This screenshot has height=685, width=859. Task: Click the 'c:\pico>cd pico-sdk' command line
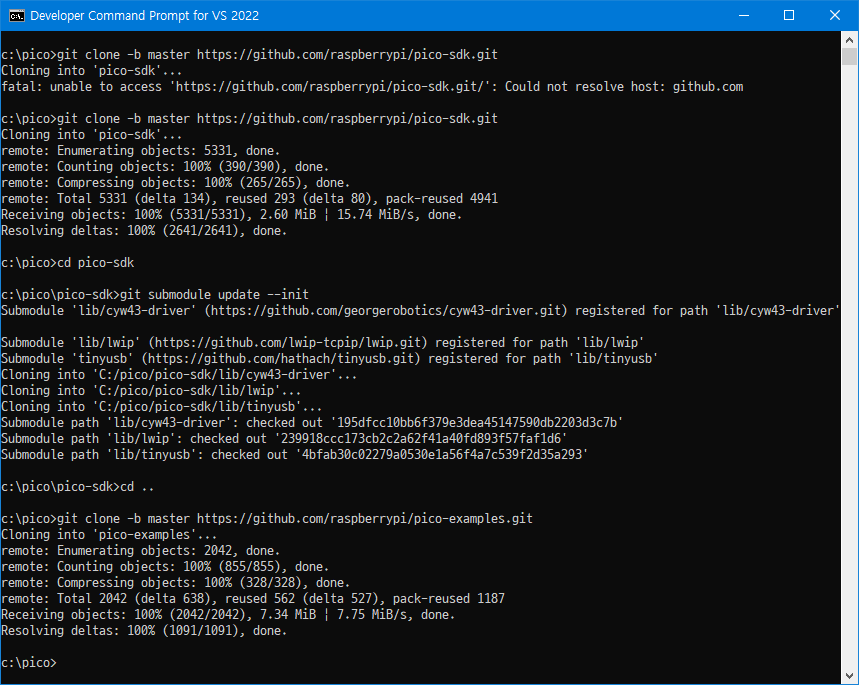67,262
